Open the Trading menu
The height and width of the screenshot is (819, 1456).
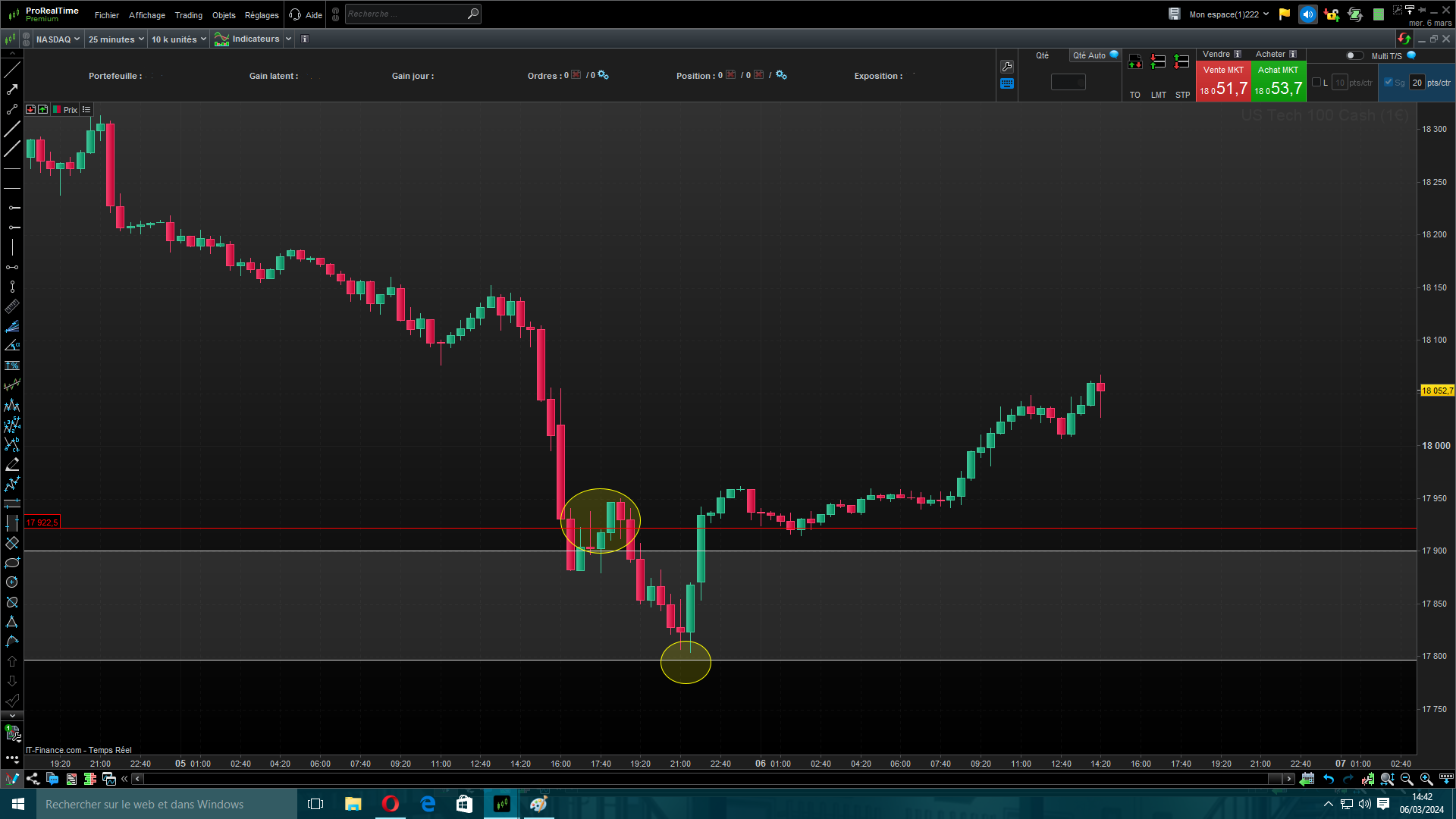[188, 15]
